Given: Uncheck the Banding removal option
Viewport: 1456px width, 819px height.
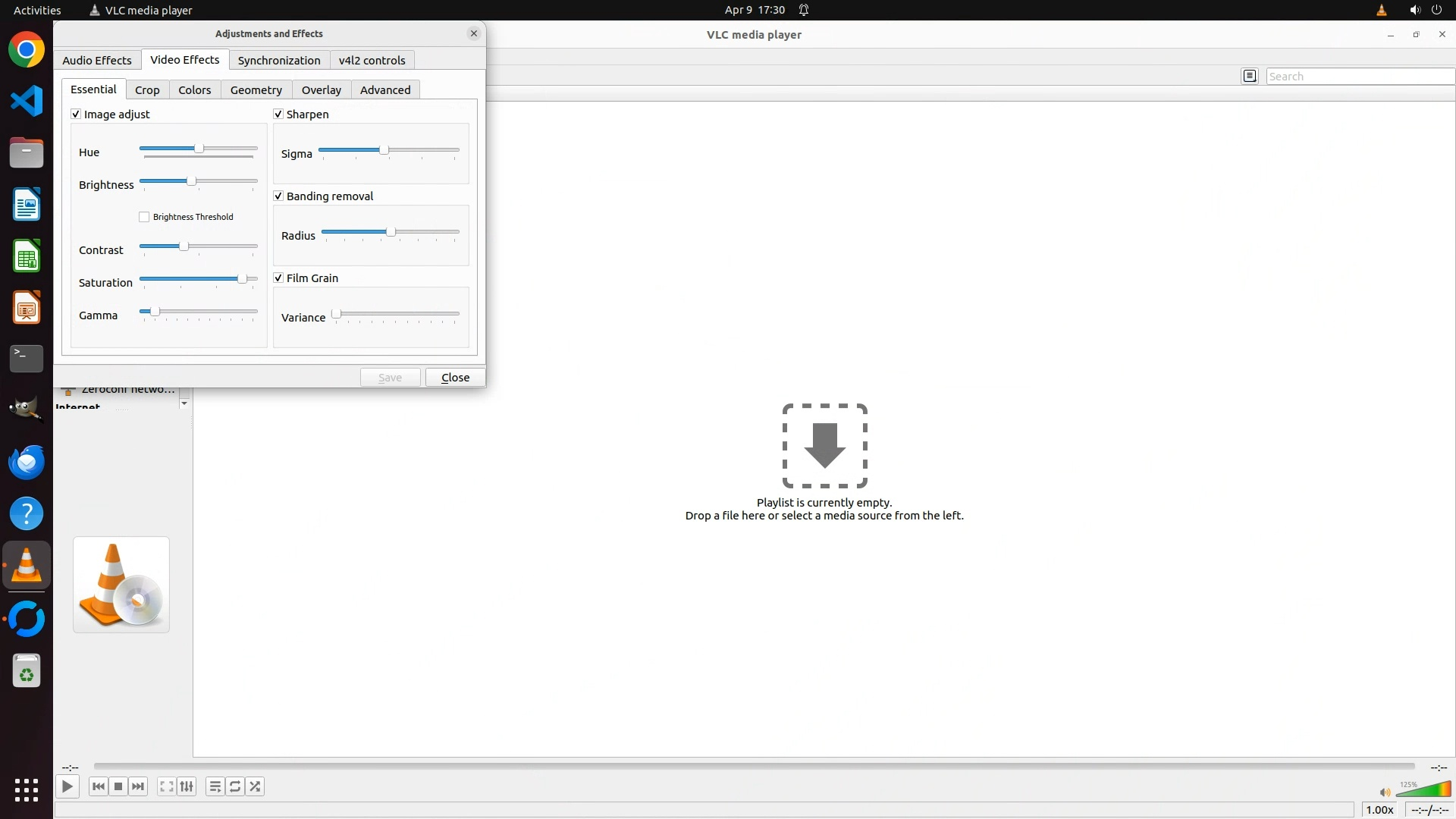Looking at the screenshot, I should [278, 196].
